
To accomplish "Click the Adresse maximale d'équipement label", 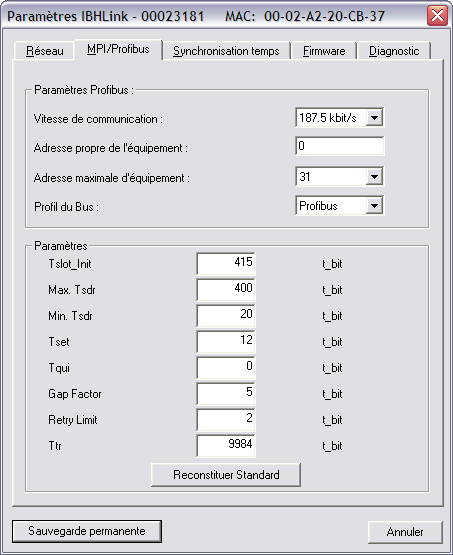I will pyautogui.click(x=112, y=178).
